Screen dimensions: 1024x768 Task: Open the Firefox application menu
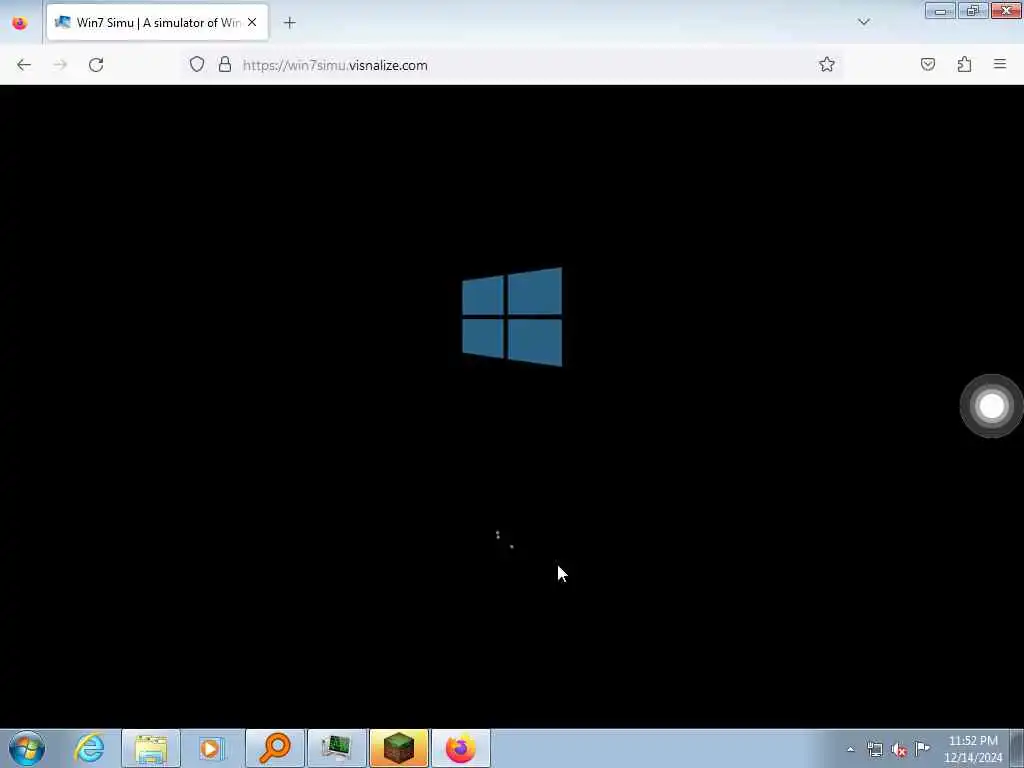[x=1000, y=64]
